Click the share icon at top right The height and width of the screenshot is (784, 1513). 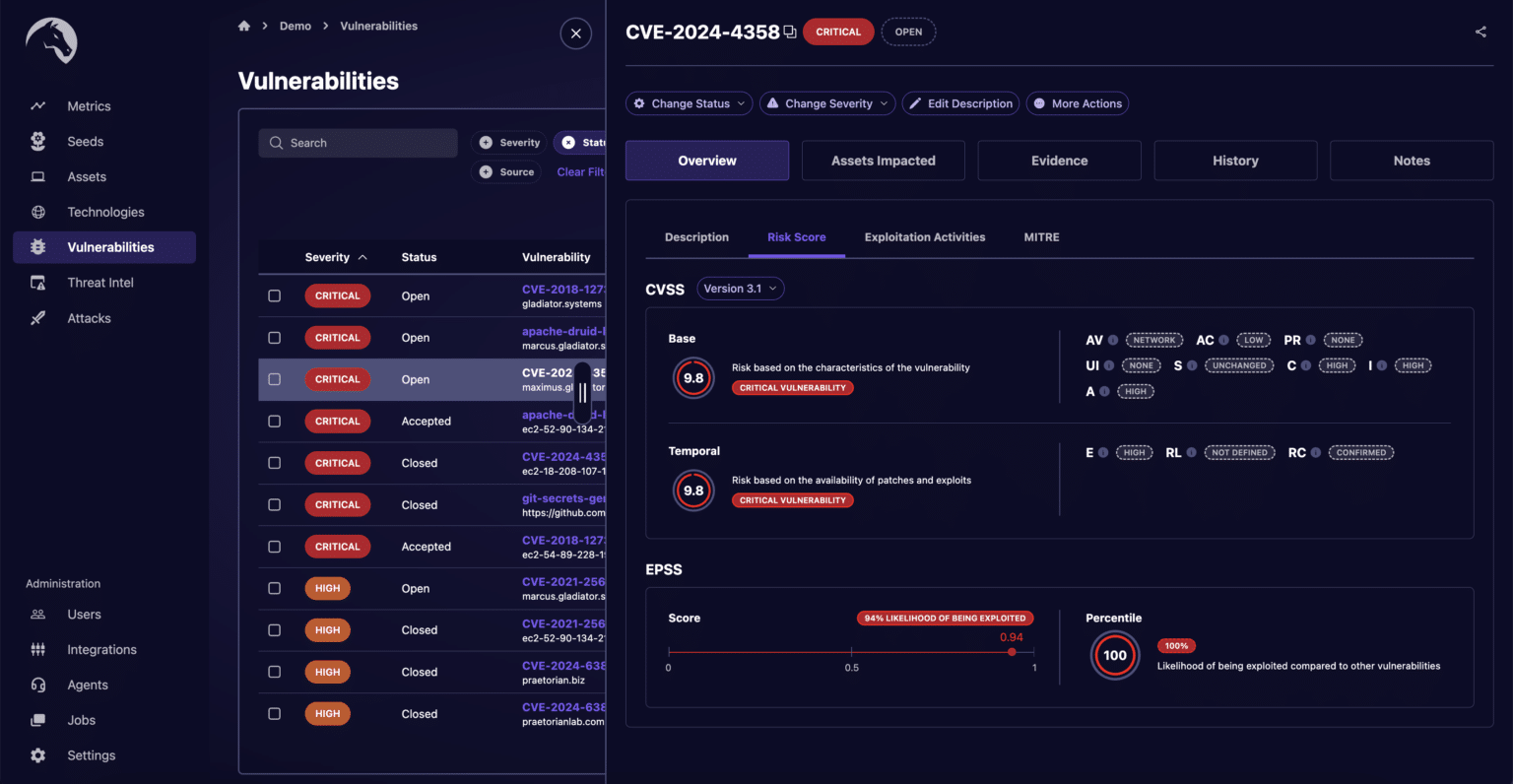click(1480, 31)
